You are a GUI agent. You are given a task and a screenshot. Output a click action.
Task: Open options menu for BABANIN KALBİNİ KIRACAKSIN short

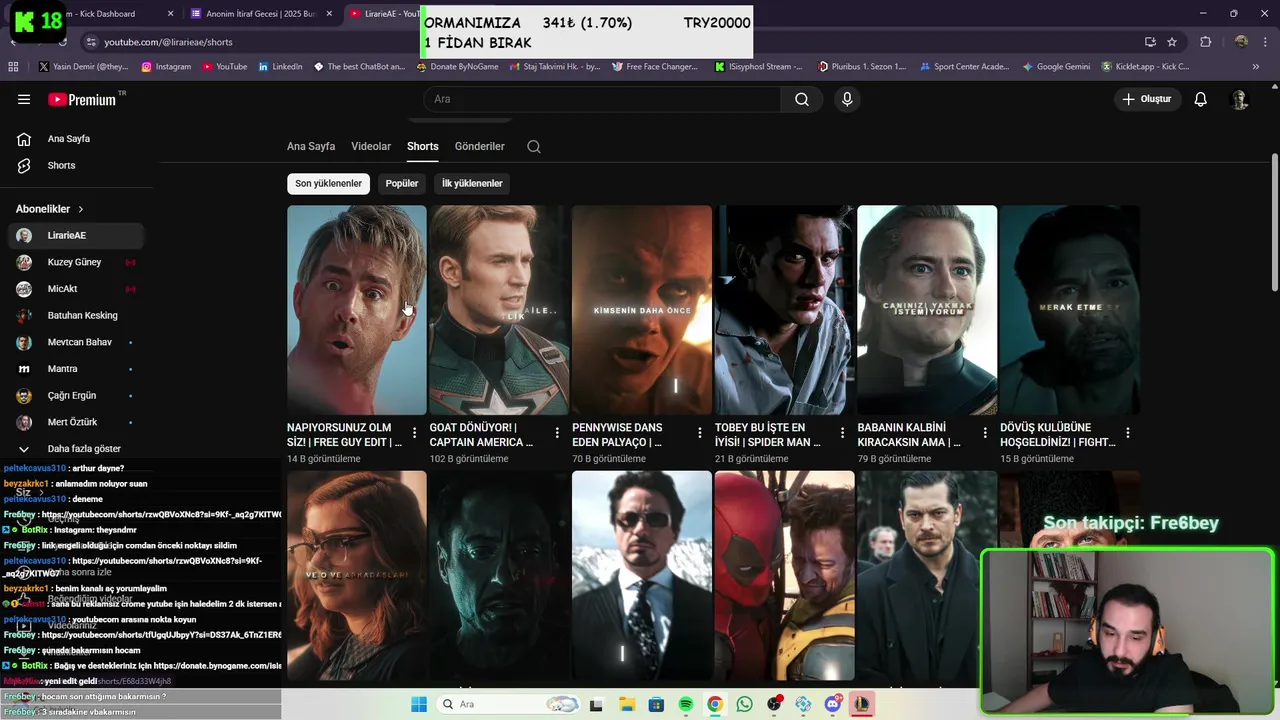[985, 433]
